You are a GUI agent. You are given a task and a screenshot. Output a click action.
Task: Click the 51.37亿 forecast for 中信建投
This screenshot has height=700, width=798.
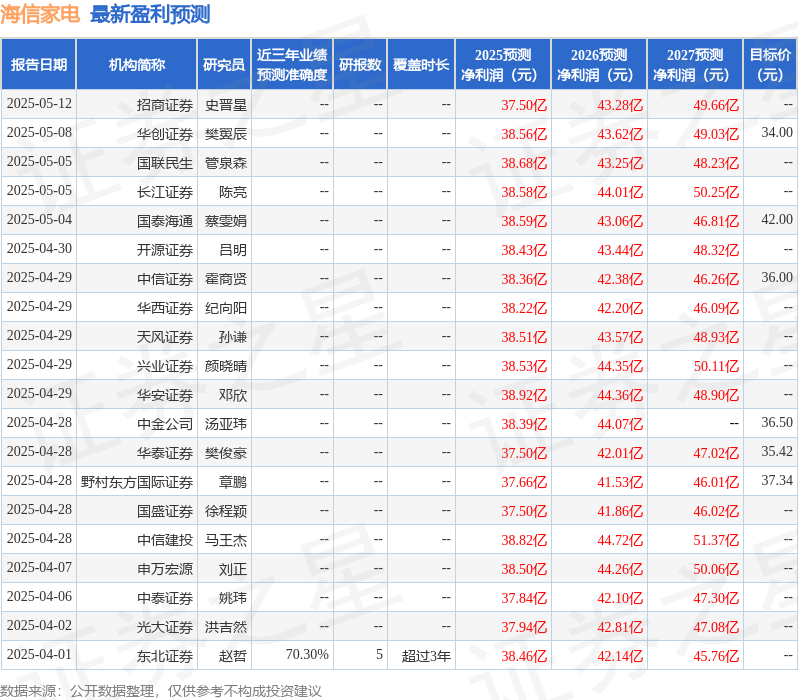716,540
